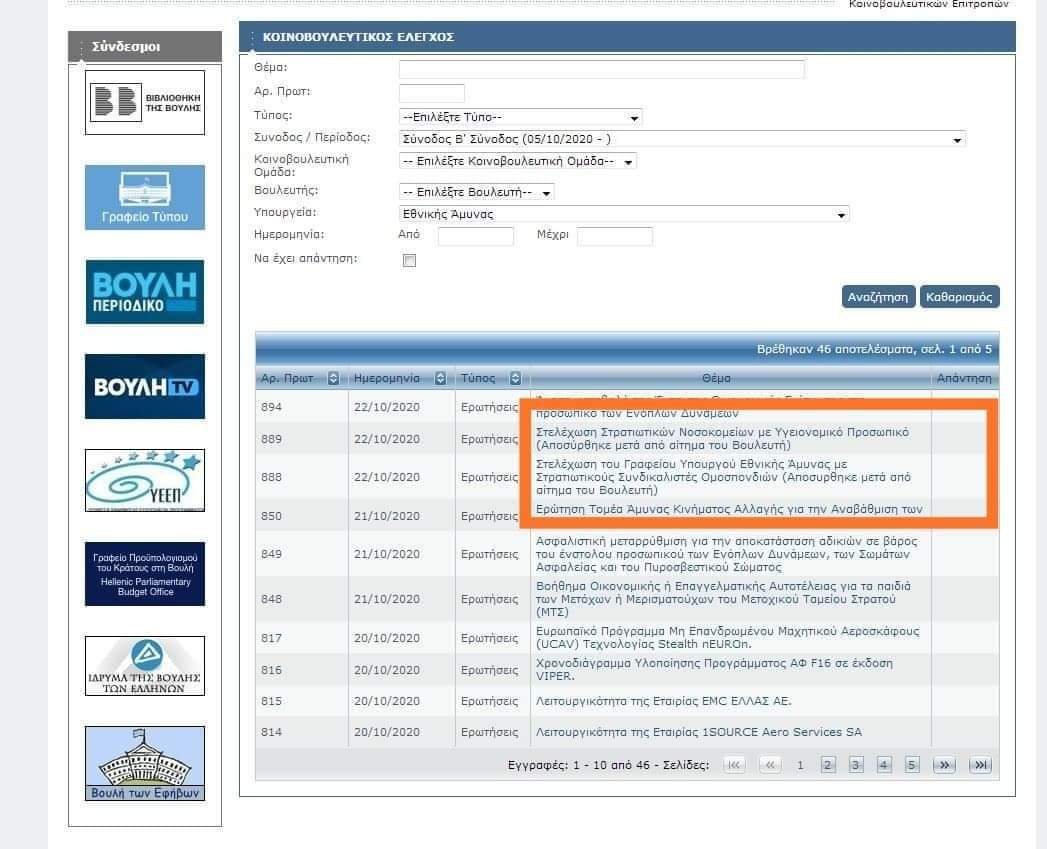Open the Βουλή Περιοδικό banner
This screenshot has height=849, width=1047.
[145, 291]
